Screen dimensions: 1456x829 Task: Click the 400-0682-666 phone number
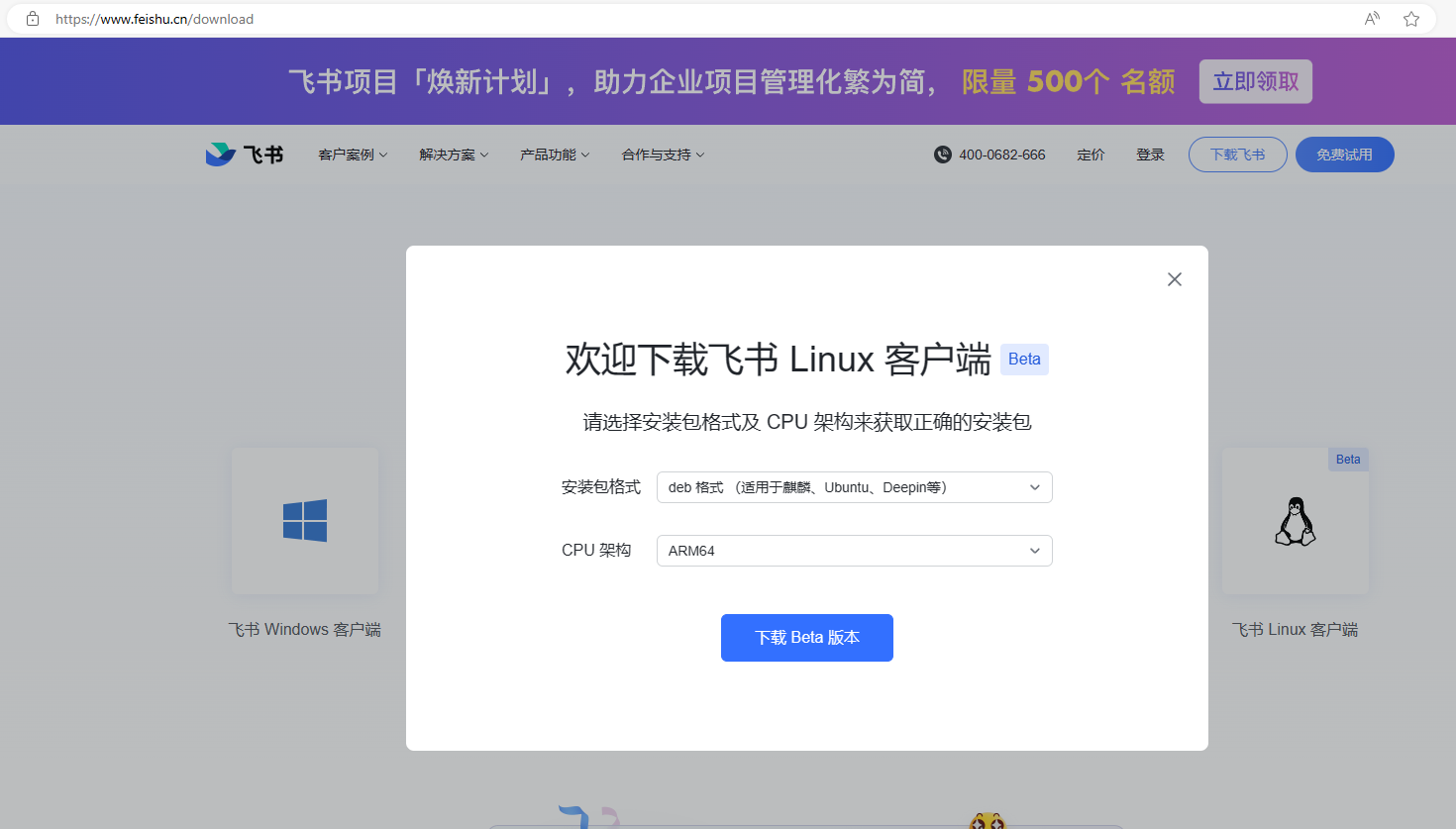[x=1002, y=155]
